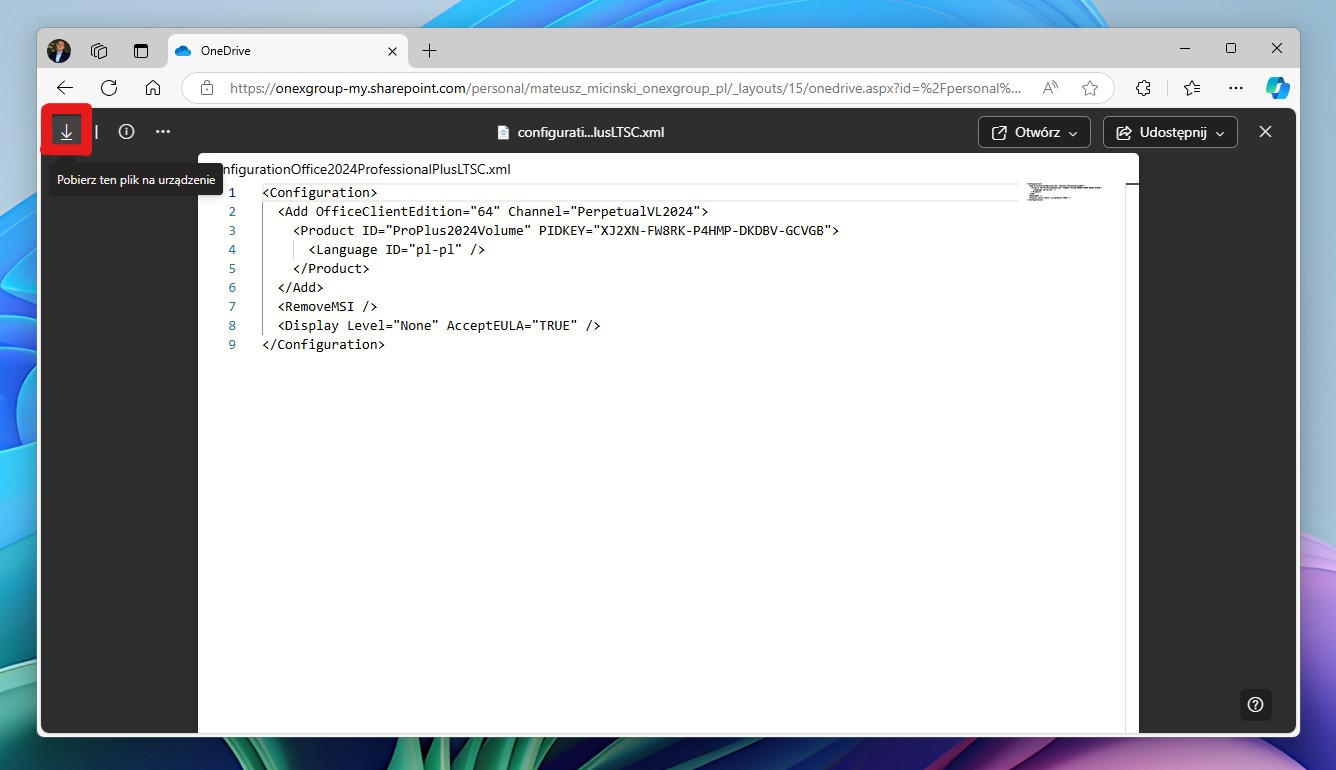Open Read aloud in address bar
Screen dimensions: 1336x770
[1050, 88]
